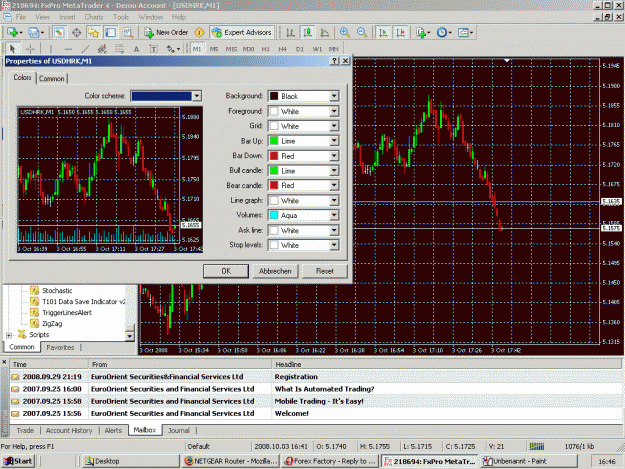Click the MetaEditor yellow diamond icon
The width and height of the screenshot is (625, 469).
click(199, 33)
